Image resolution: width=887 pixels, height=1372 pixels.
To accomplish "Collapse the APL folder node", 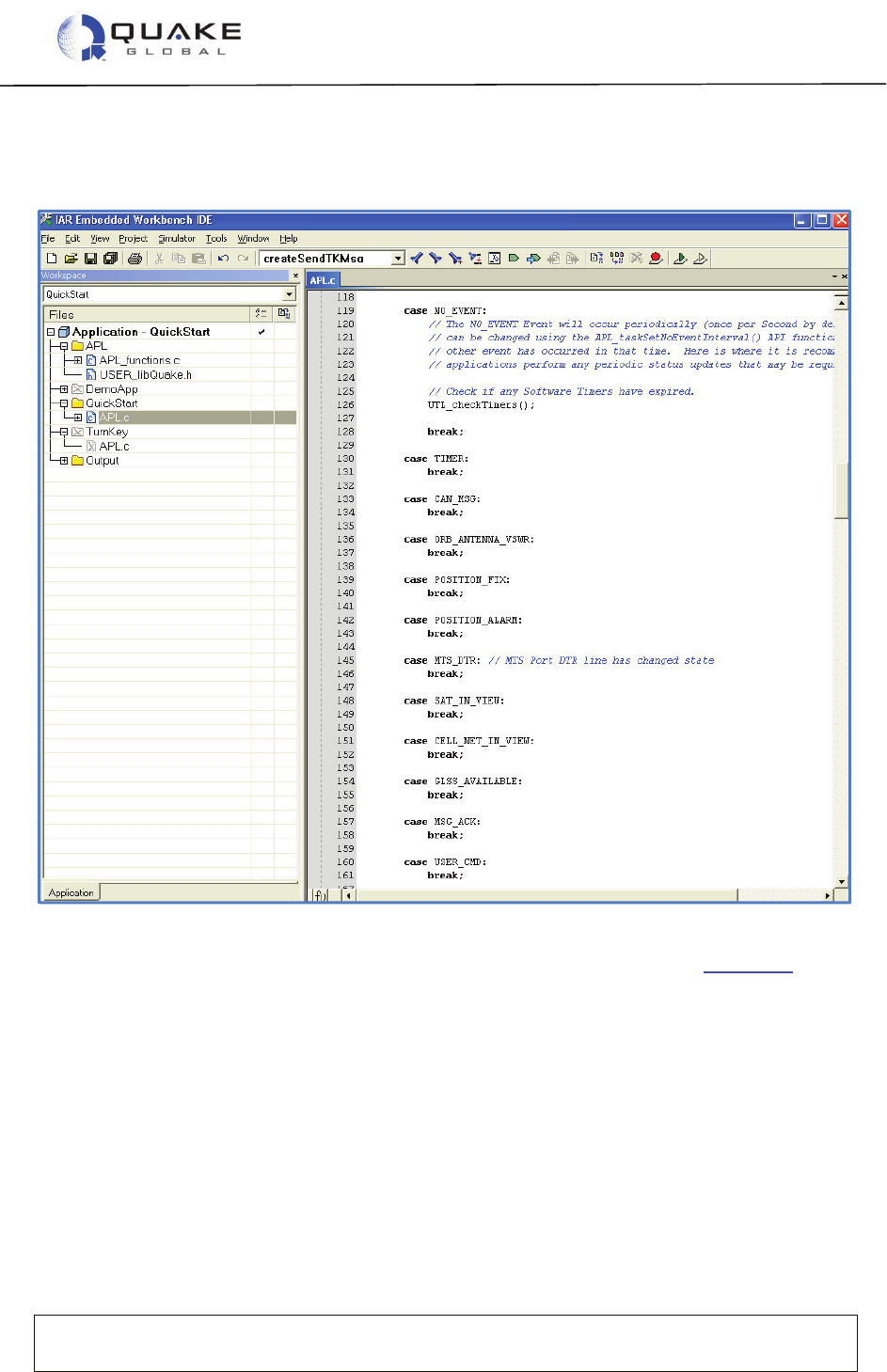I will 64,346.
